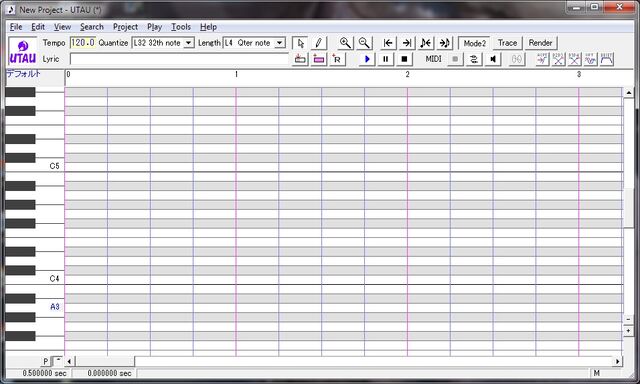Click the horizontal scrollbar left arrow
Image resolution: width=640 pixels, height=384 pixels.
[x=69, y=361]
